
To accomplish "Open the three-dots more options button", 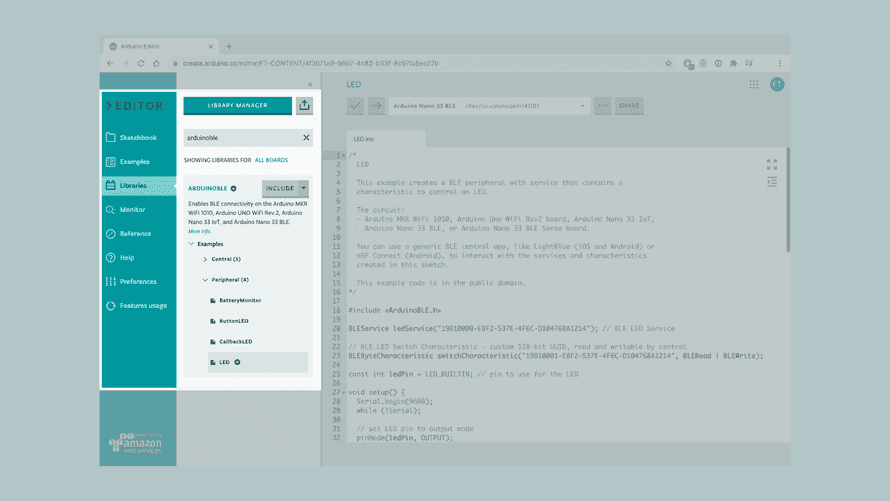I will pos(602,106).
